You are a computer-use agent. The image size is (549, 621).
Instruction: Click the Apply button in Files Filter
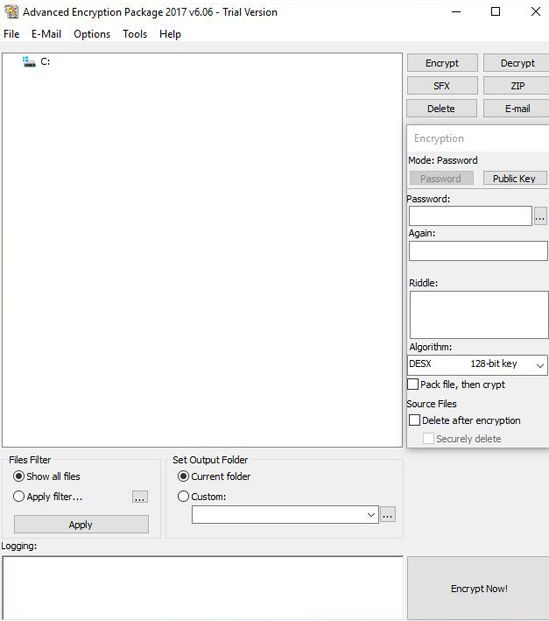pyautogui.click(x=81, y=524)
